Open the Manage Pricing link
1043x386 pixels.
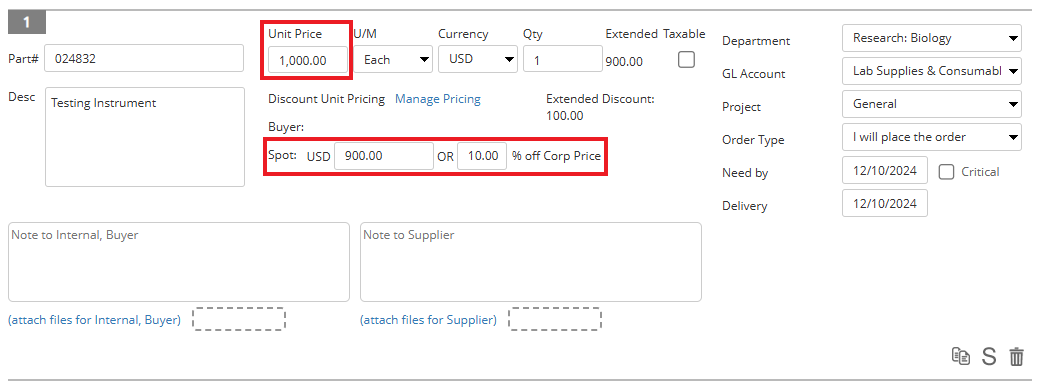(x=438, y=99)
